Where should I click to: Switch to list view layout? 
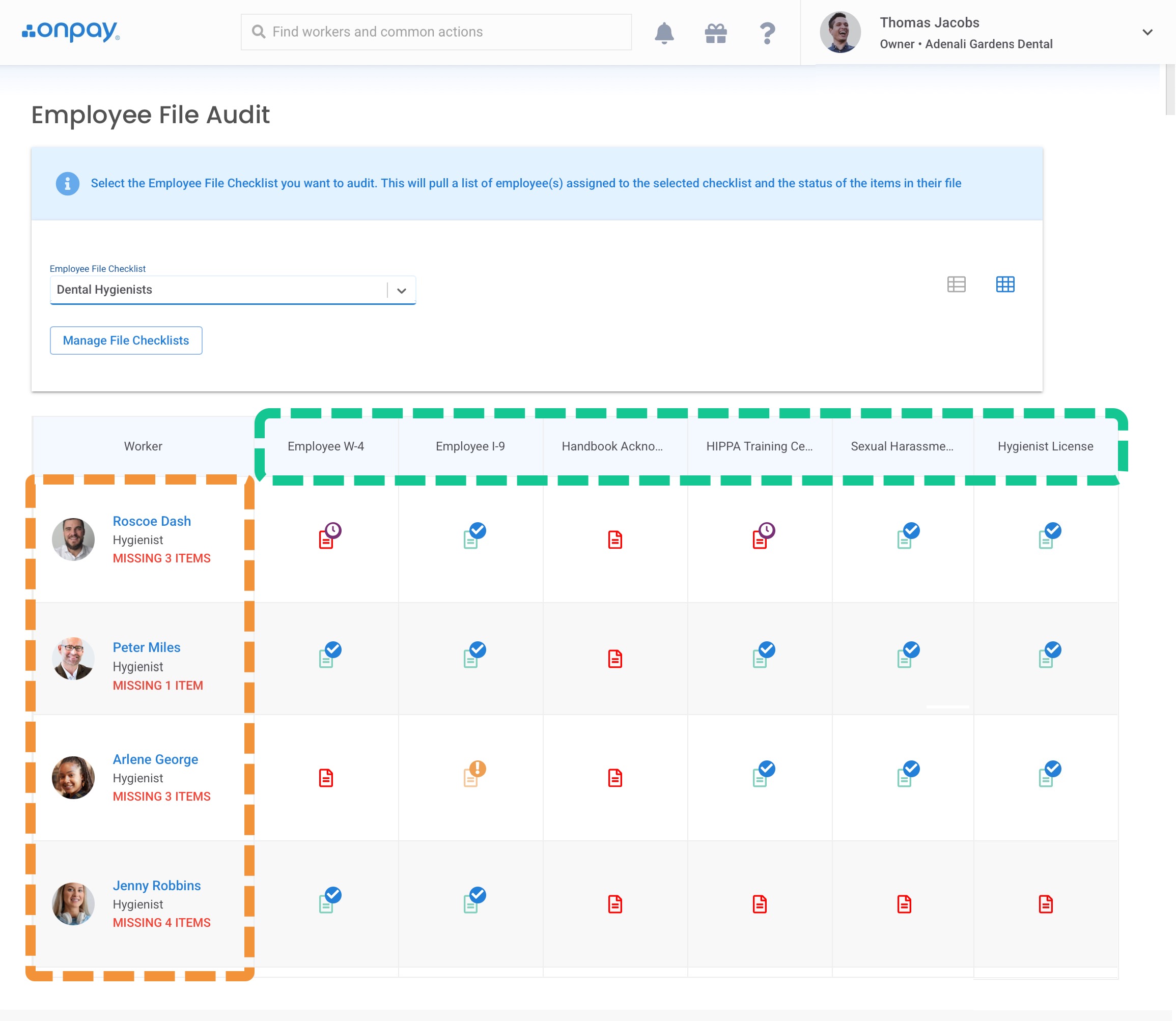coord(956,285)
